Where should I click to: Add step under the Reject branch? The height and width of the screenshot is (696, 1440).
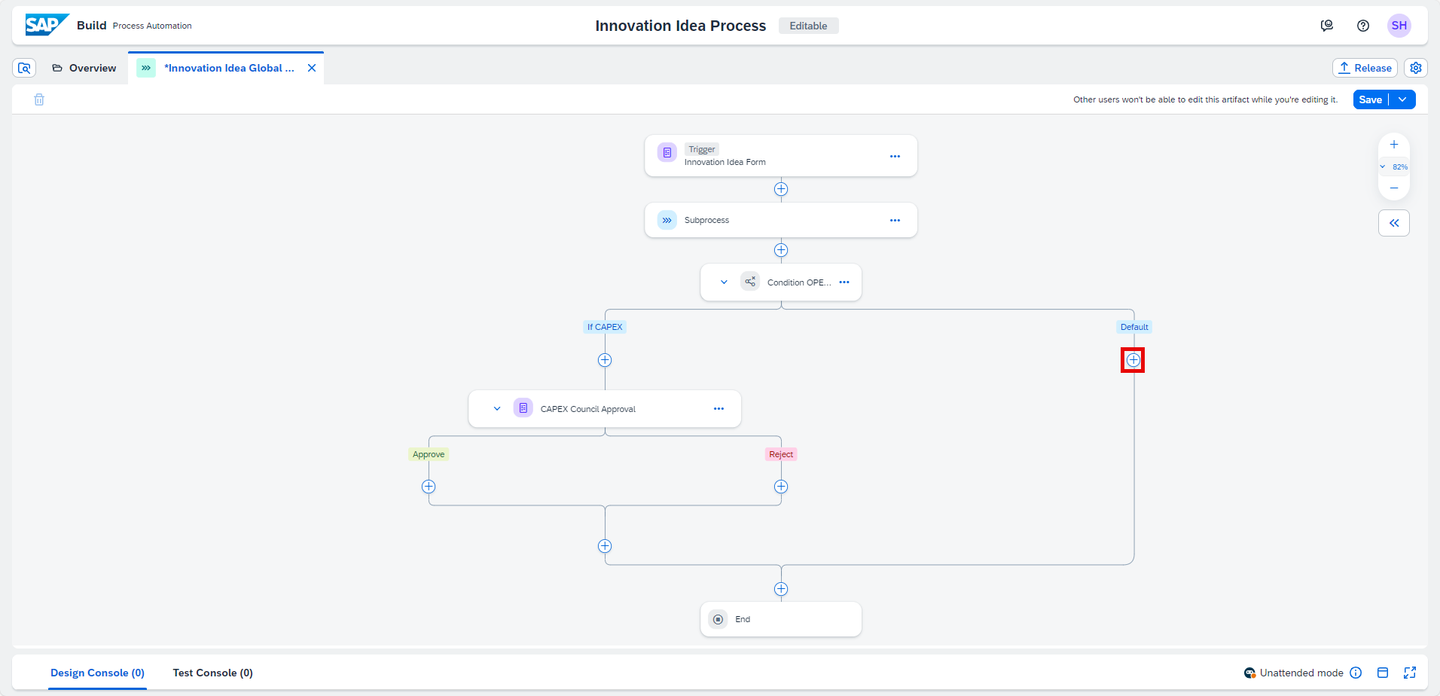[x=781, y=487]
